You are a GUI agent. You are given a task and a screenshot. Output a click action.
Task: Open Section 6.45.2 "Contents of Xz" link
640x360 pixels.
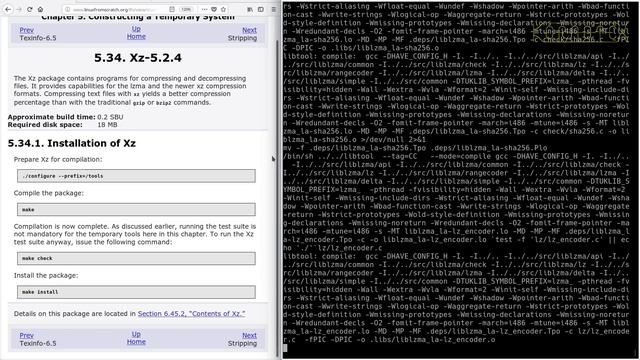pos(191,313)
